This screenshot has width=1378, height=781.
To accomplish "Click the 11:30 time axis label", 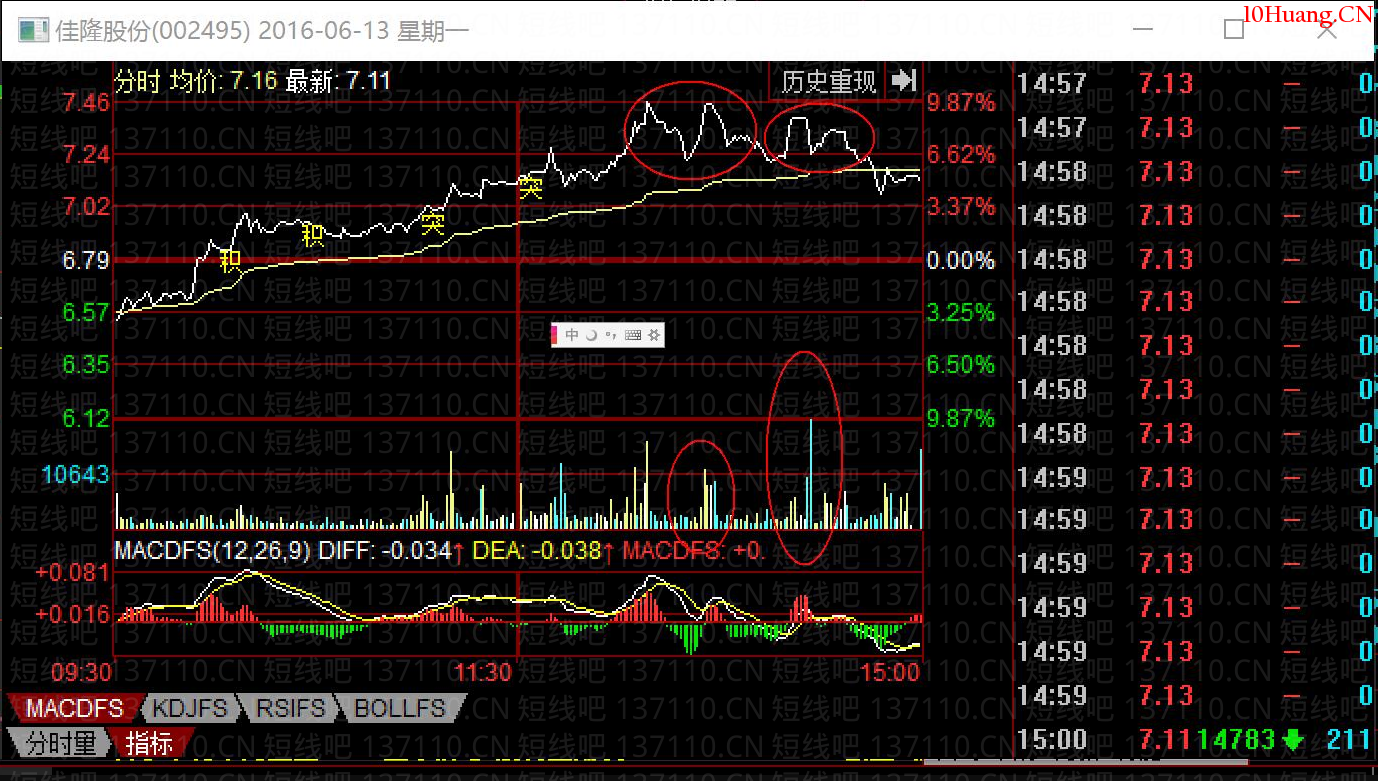I will click(x=483, y=672).
